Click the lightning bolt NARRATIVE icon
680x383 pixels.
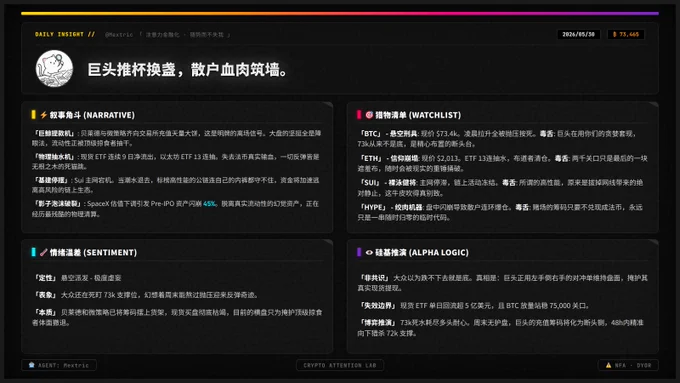pos(43,115)
